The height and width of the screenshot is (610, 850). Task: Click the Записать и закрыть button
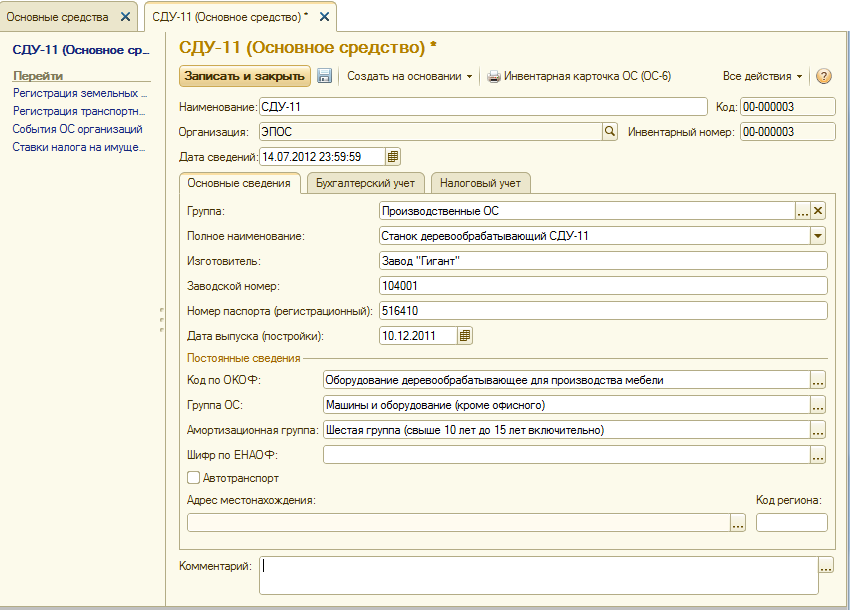coord(245,76)
